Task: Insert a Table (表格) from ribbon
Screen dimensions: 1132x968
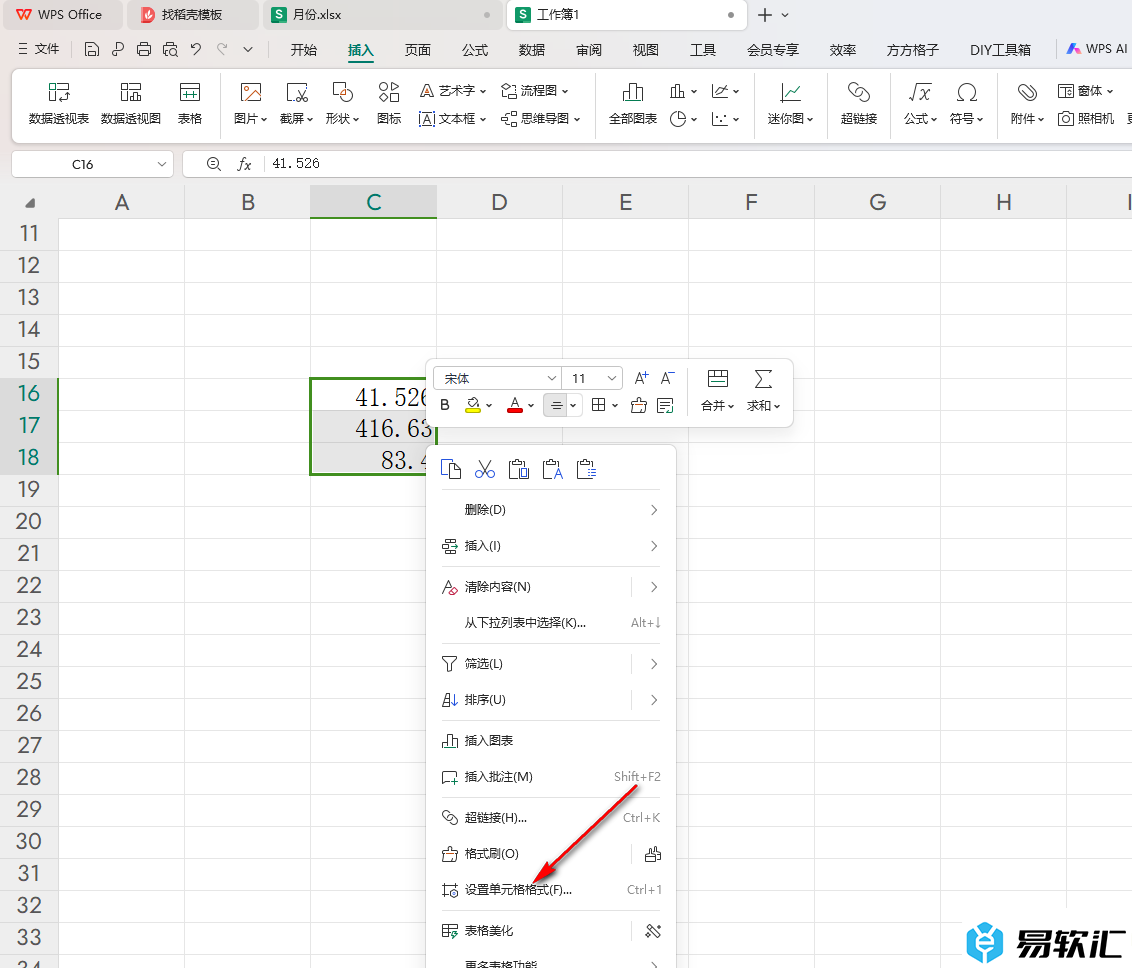Action: click(190, 104)
